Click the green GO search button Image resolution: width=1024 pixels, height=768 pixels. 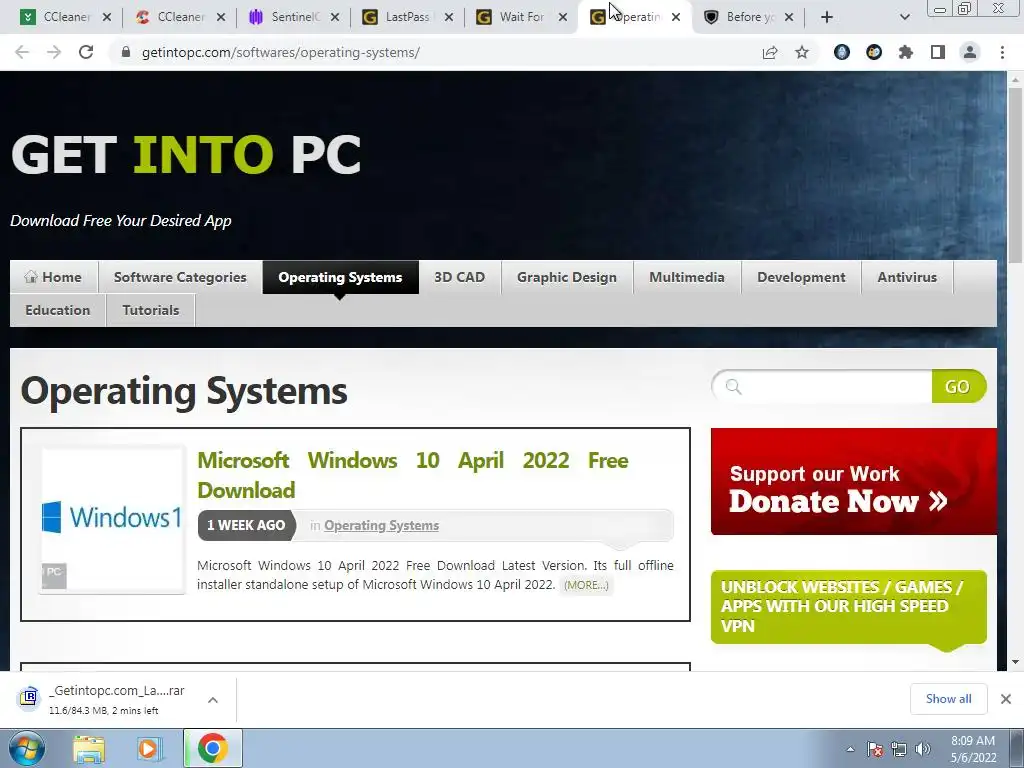pos(958,387)
